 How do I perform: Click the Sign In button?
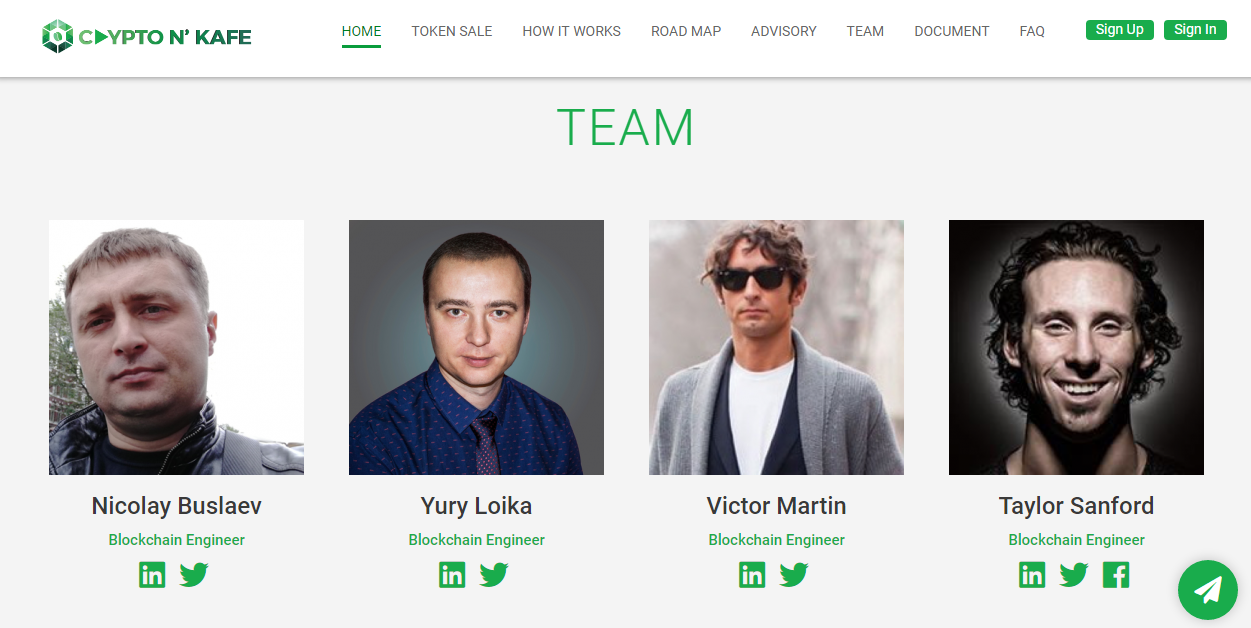1195,30
